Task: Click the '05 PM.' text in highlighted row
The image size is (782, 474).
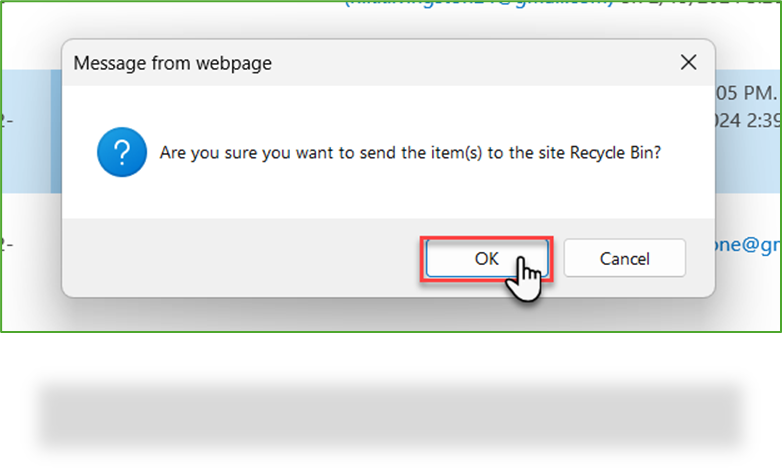Action: (x=747, y=93)
